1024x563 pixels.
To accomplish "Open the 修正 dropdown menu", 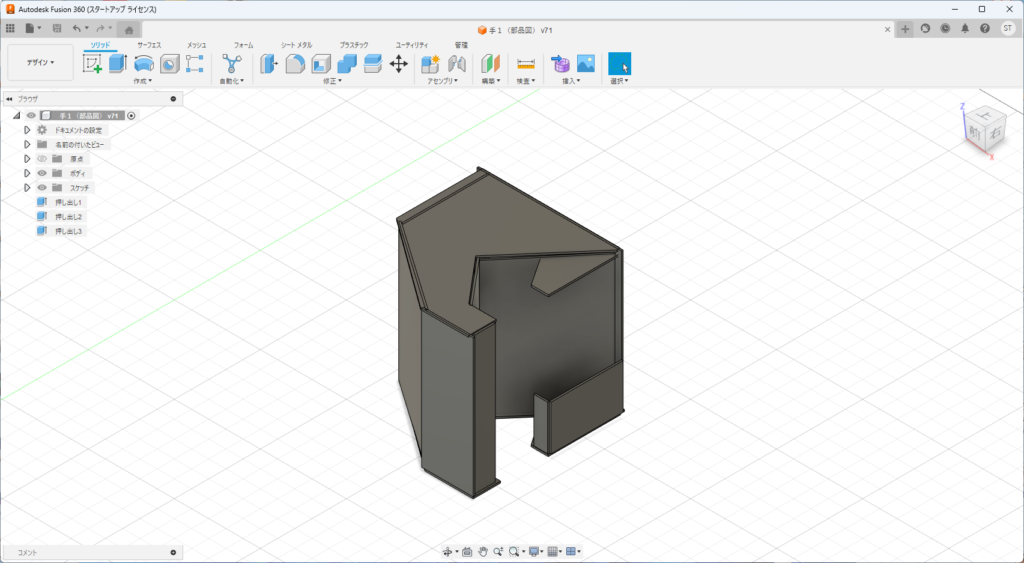I will point(332,81).
